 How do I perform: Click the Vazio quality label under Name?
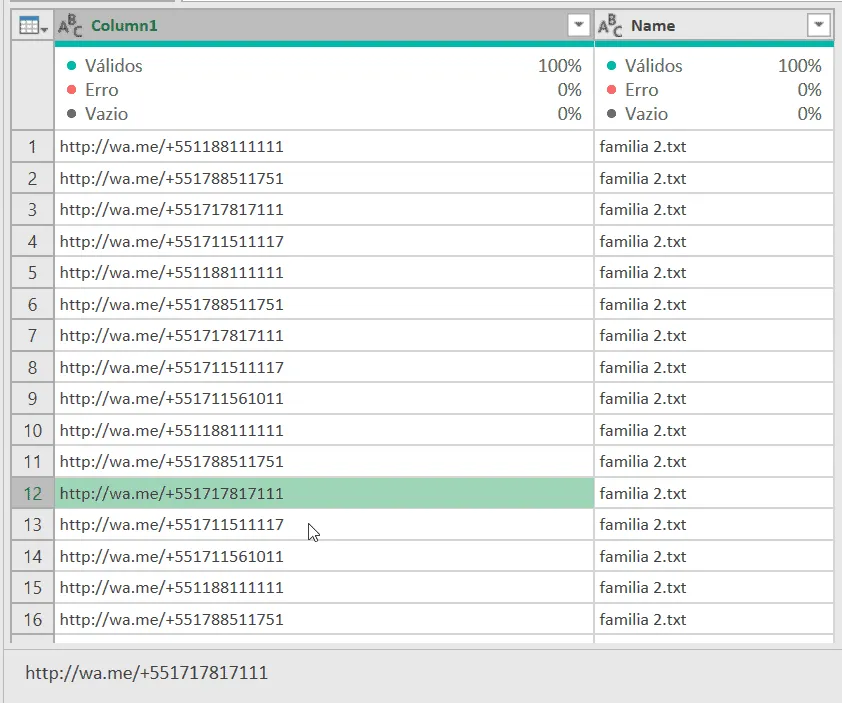tap(647, 114)
